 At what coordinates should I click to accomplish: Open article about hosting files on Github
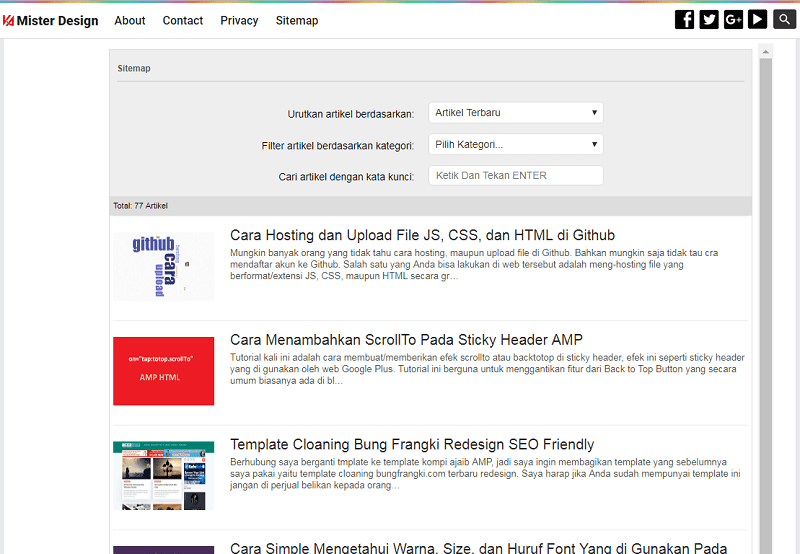pyautogui.click(x=422, y=235)
